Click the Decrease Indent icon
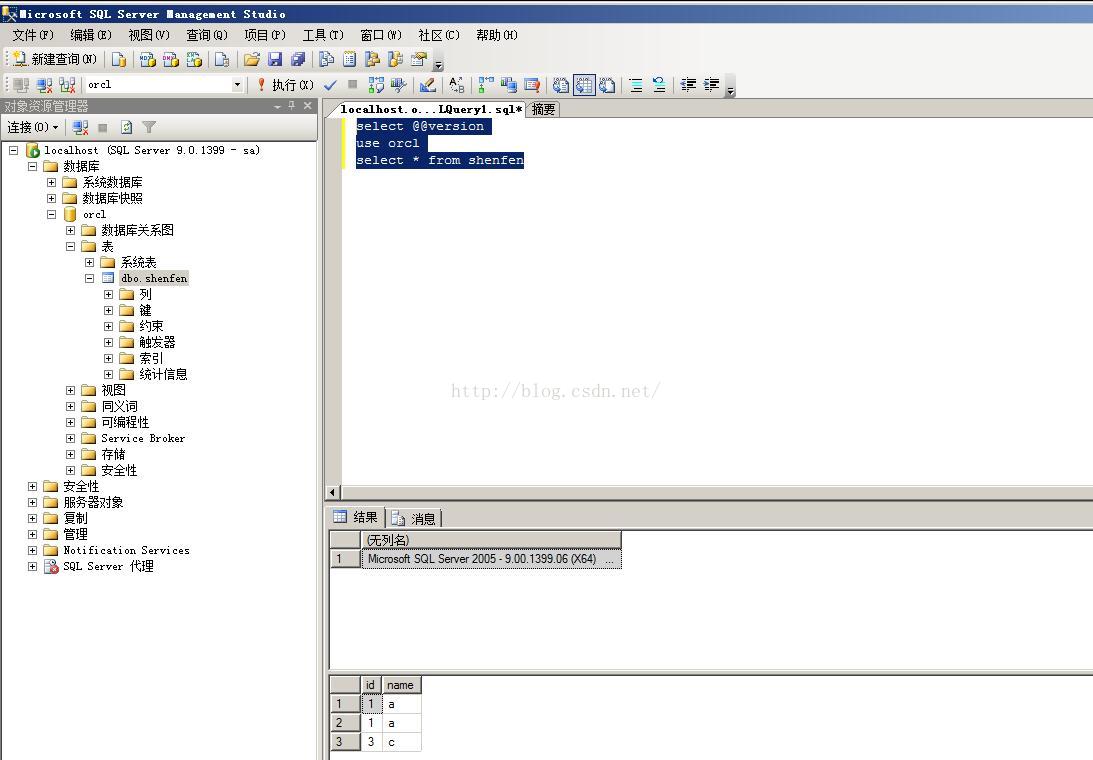 (x=688, y=84)
